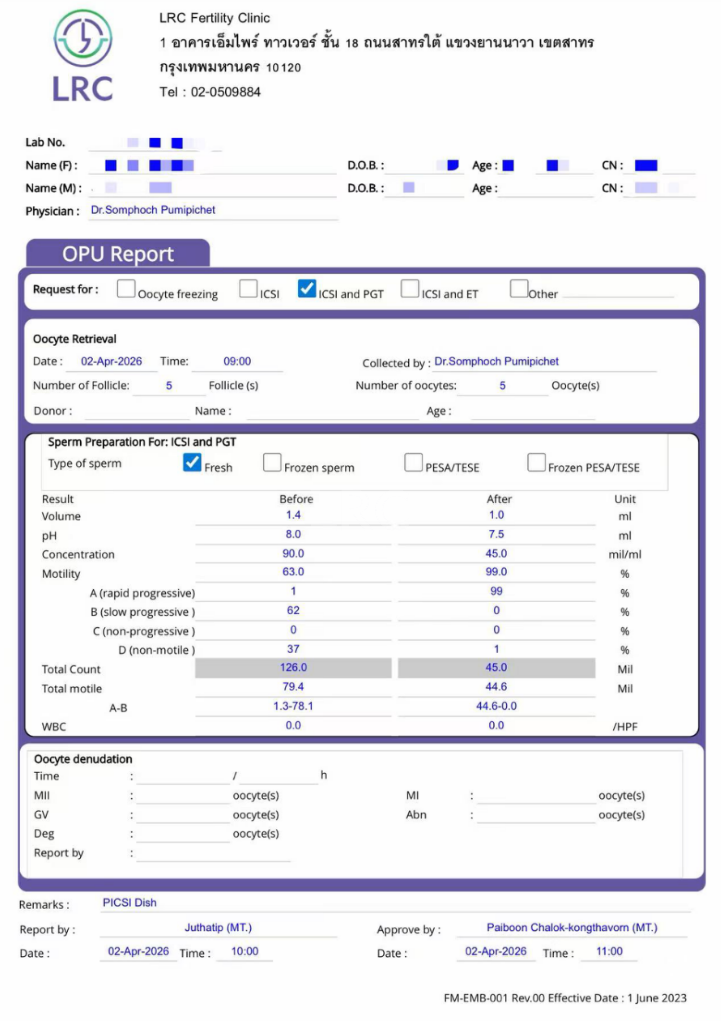Click the Abn oocyte count field
The height and width of the screenshot is (1021, 721).
536,815
